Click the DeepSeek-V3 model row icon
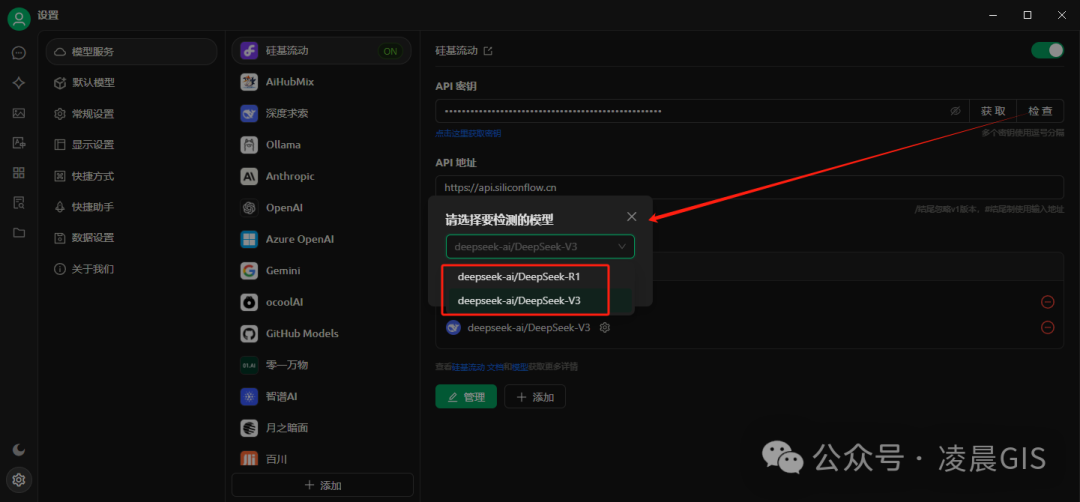1080x502 pixels. pyautogui.click(x=453, y=328)
